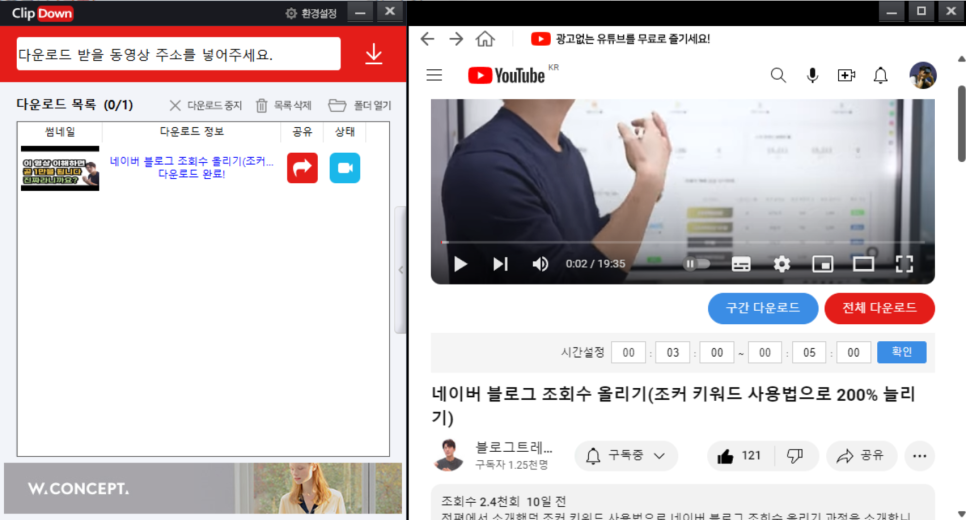This screenshot has width=966, height=520.
Task: Click the start minute field showing 03
Action: coord(673,352)
